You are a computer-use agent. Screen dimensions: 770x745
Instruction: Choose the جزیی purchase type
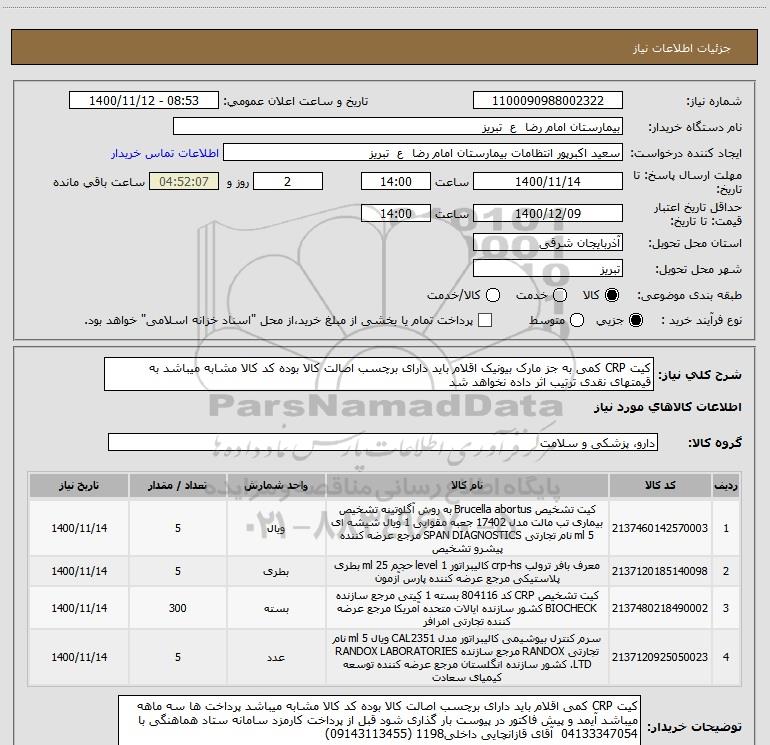pyautogui.click(x=635, y=320)
